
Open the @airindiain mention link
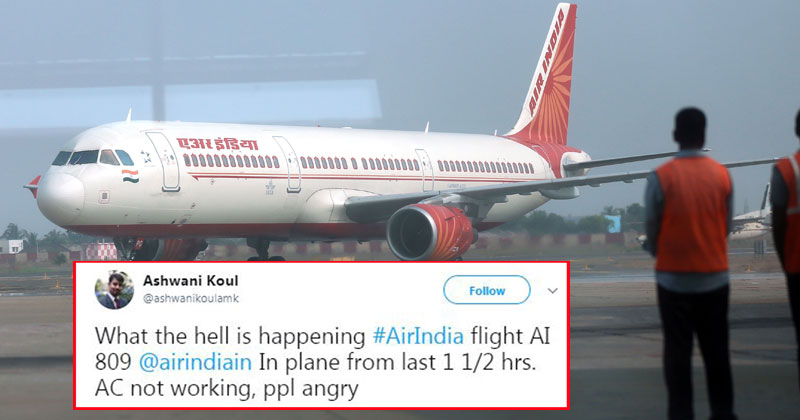pyautogui.click(x=195, y=362)
